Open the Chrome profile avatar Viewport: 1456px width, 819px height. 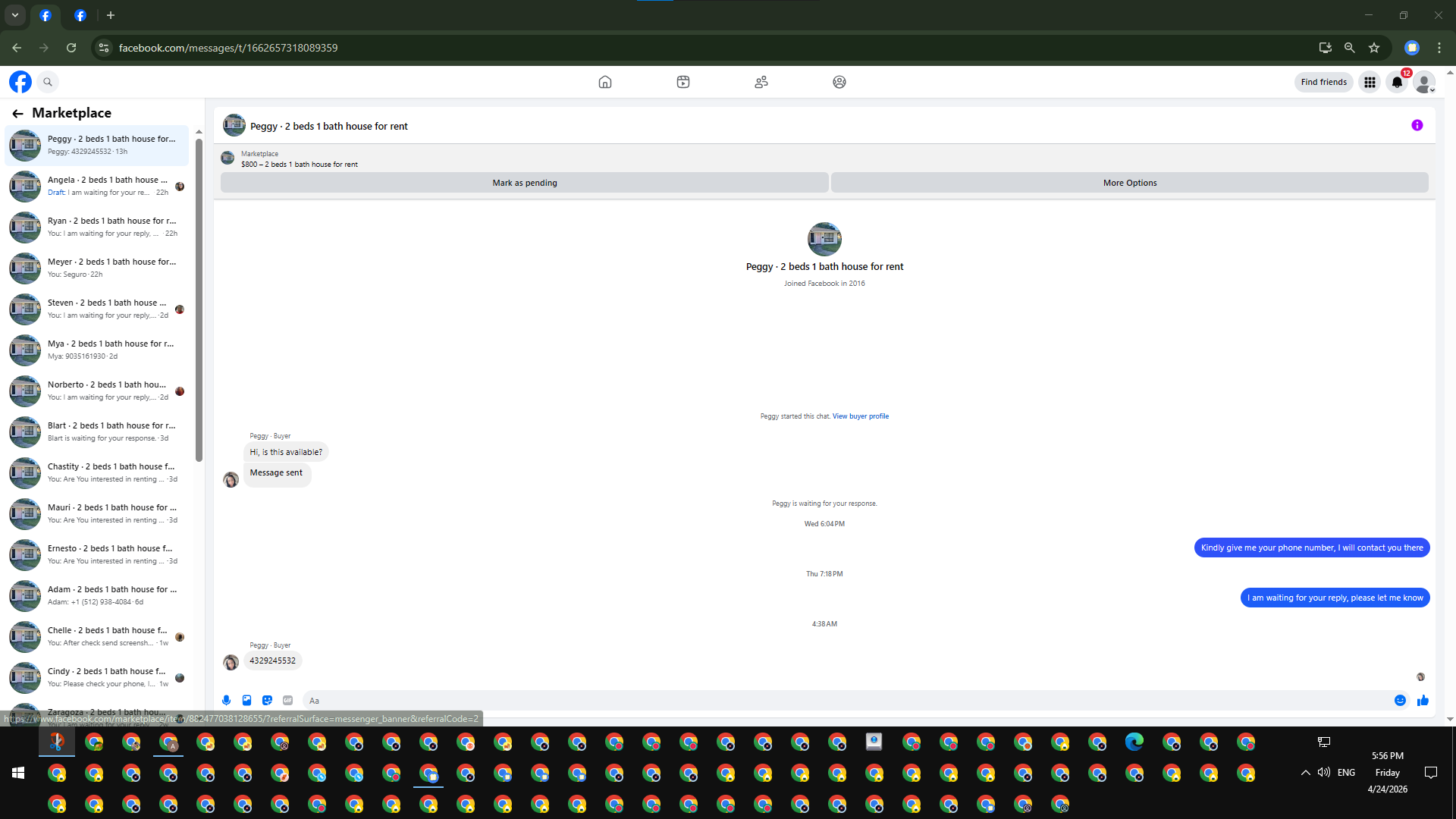[x=1412, y=48]
